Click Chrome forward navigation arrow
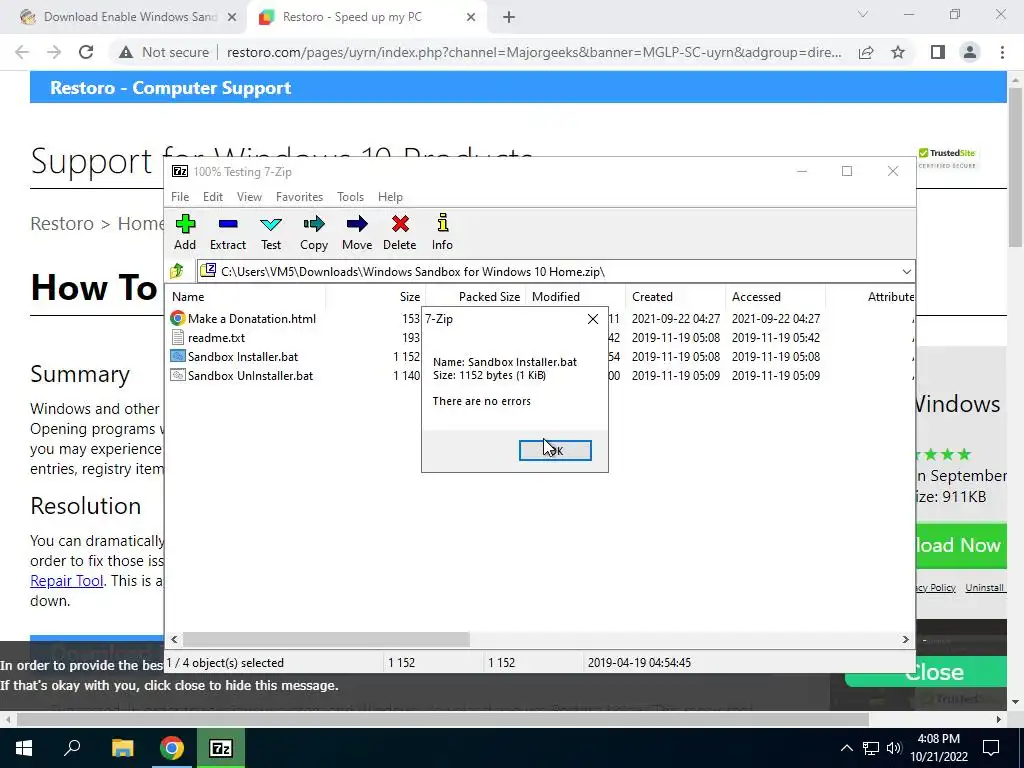1024x768 pixels. click(54, 52)
